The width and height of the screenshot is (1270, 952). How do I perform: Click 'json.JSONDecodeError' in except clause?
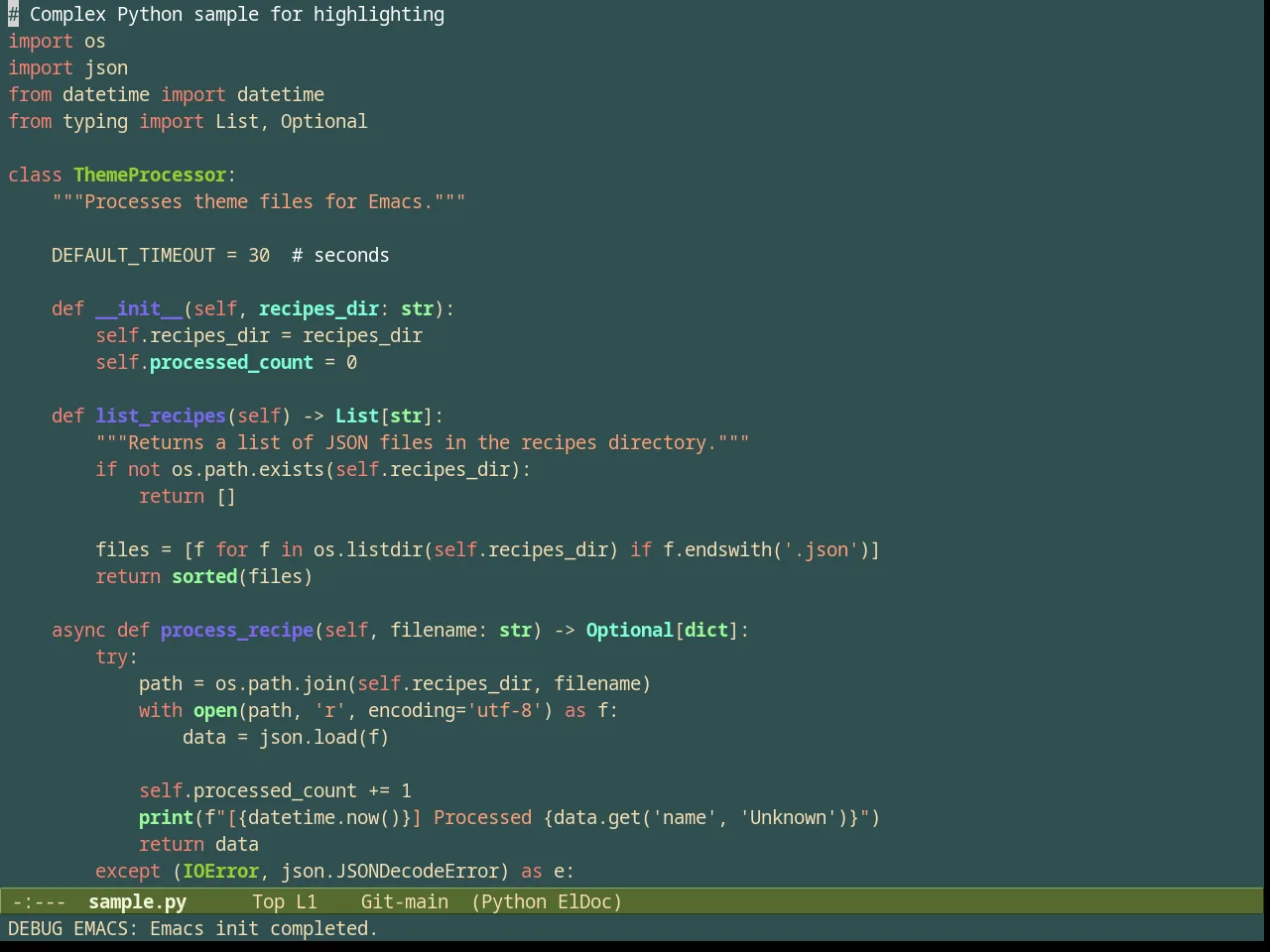(390, 871)
